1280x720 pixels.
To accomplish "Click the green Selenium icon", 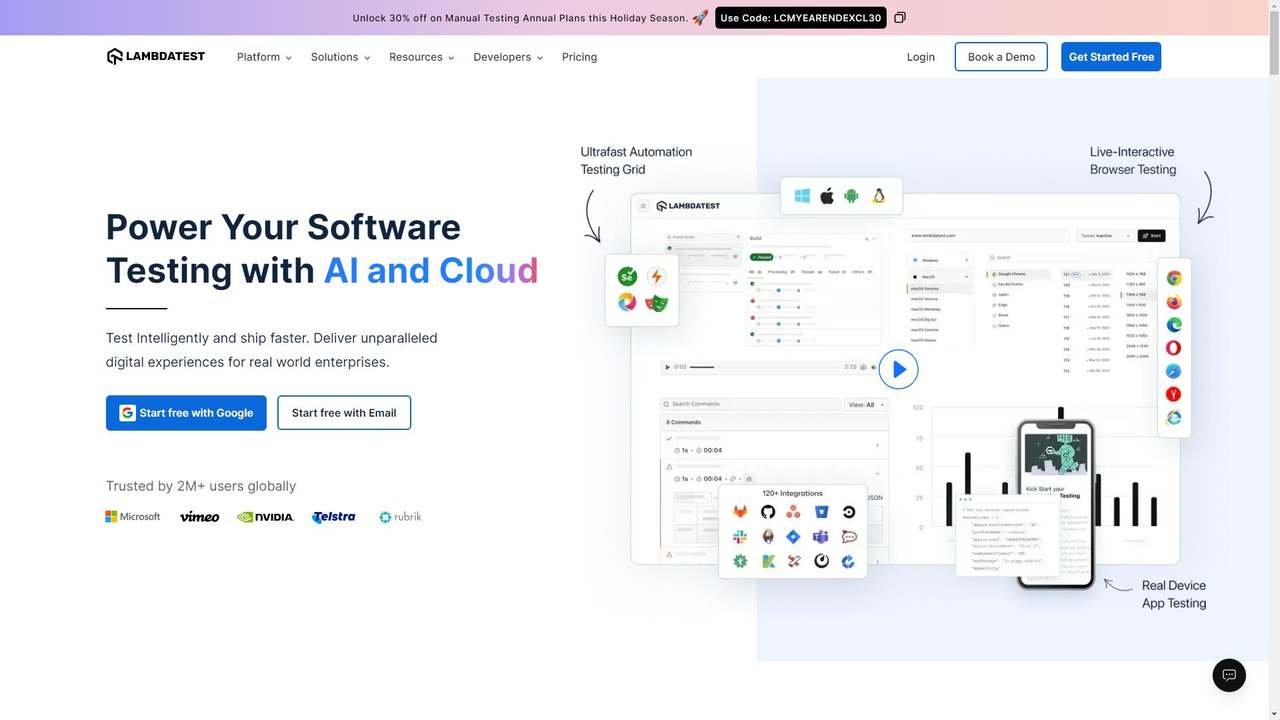I will [627, 276].
